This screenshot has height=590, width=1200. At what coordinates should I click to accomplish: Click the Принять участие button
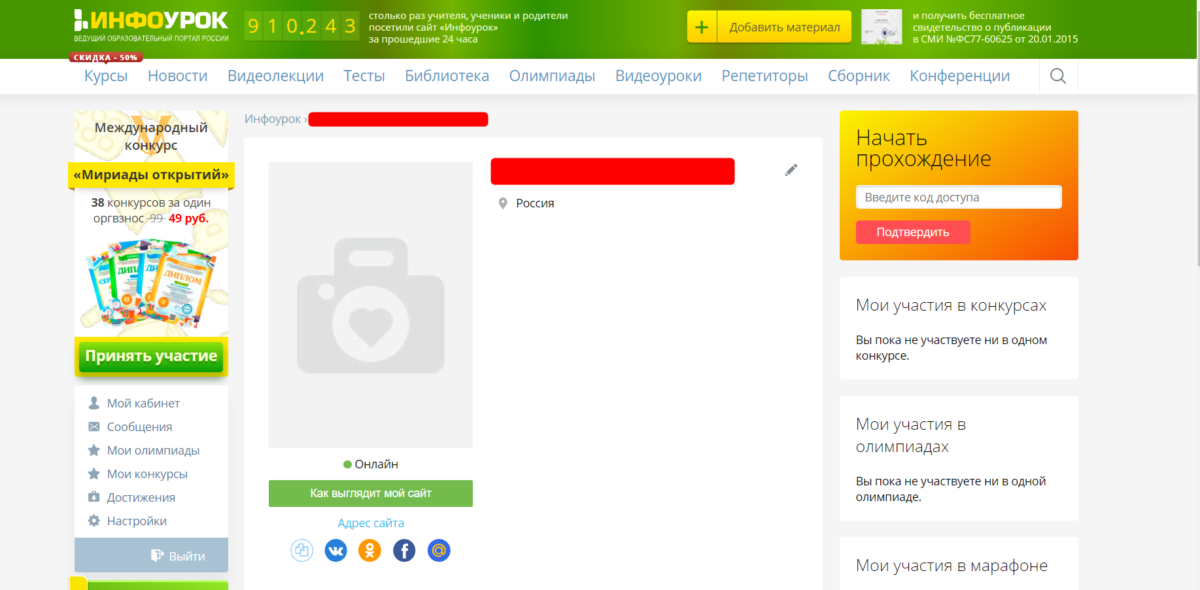click(151, 356)
